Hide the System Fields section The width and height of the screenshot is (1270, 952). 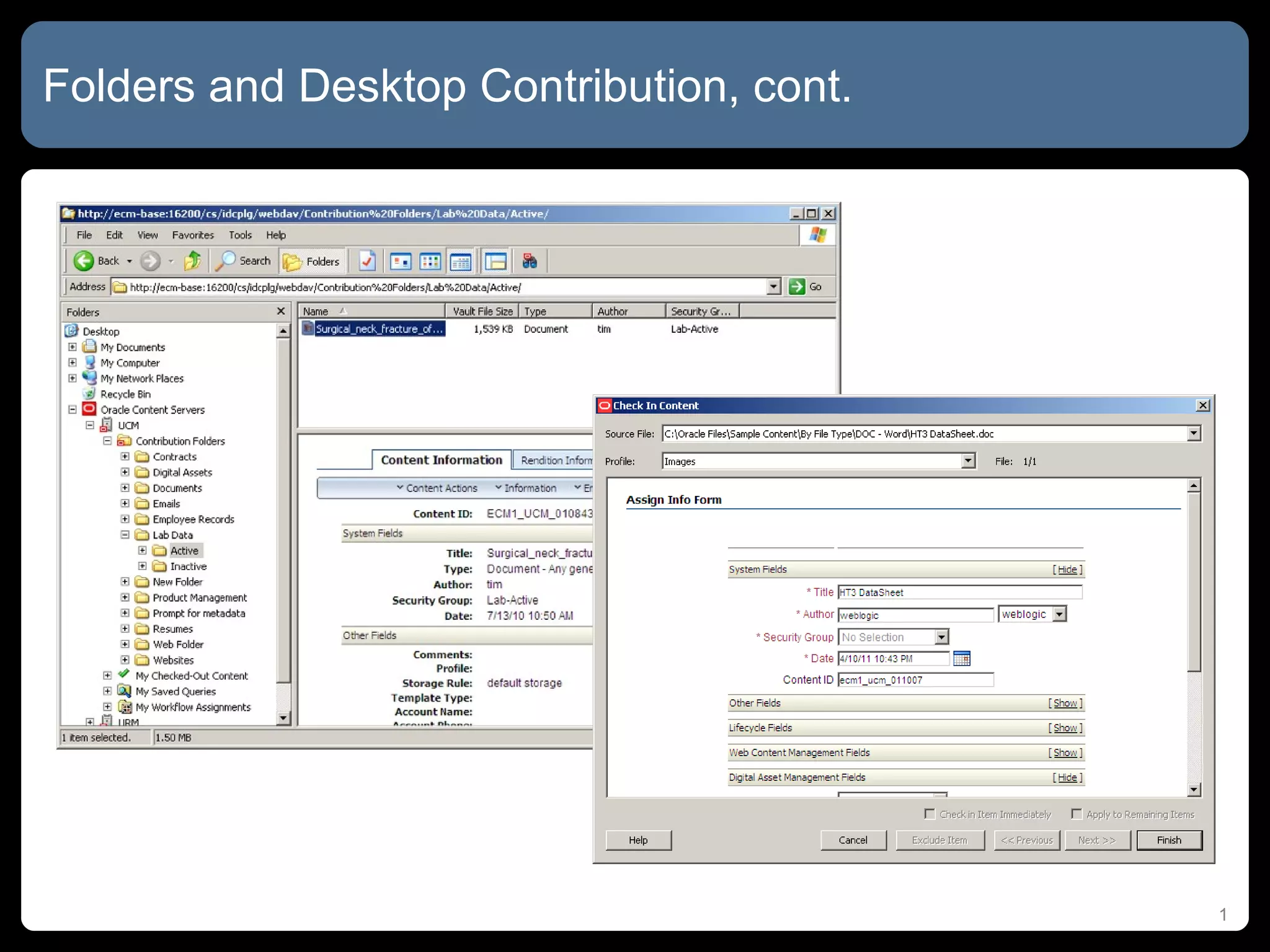tap(1067, 569)
